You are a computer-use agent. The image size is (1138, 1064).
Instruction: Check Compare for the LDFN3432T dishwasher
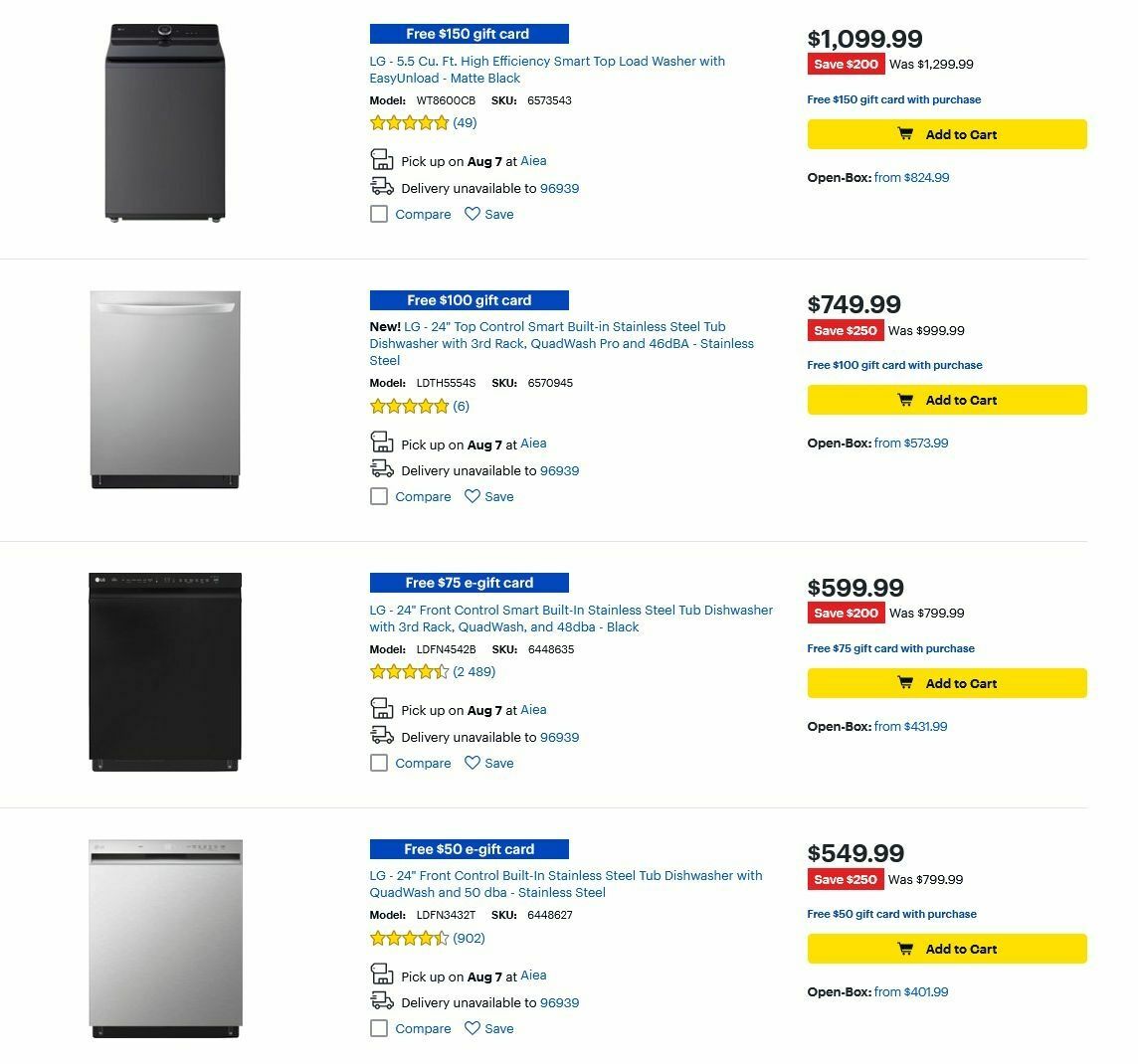point(378,1028)
